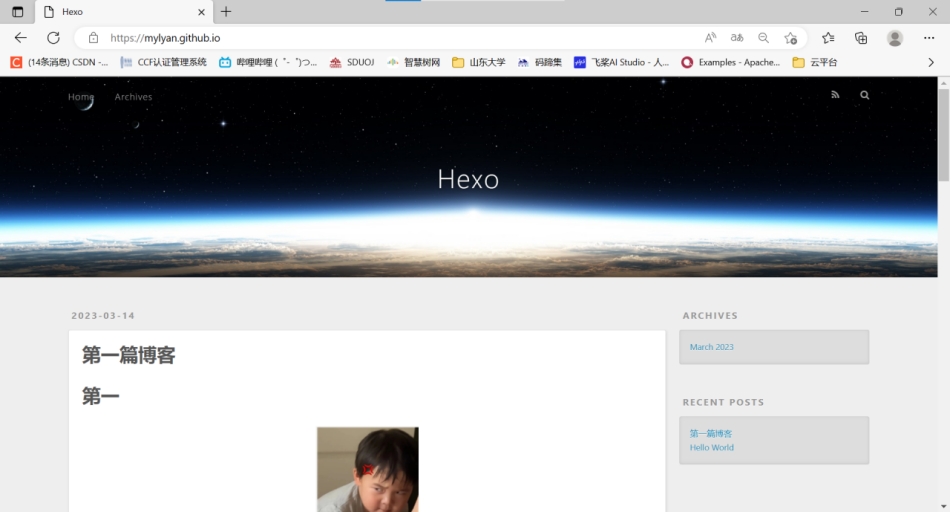
Task: Open the tab actions menu icon
Action: coord(17,12)
